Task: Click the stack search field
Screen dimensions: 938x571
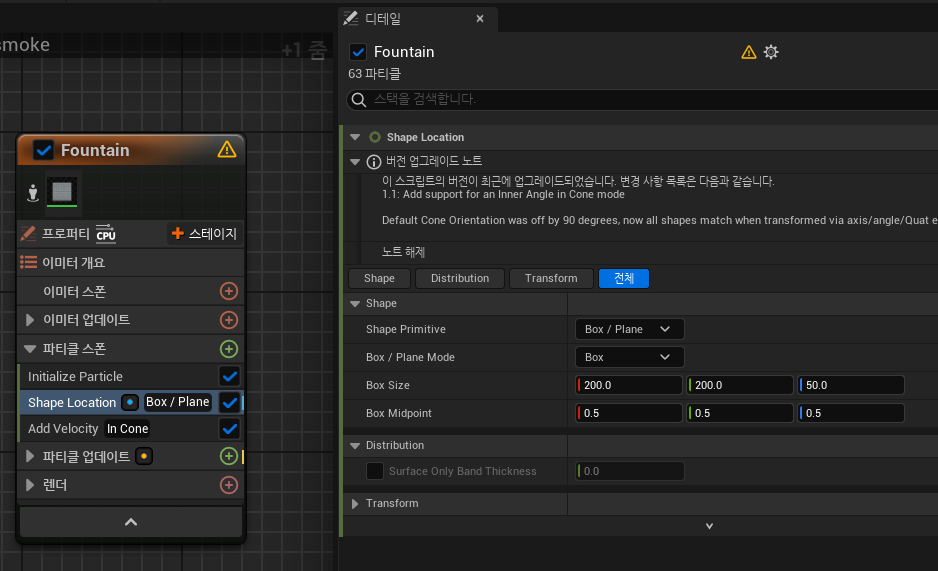Action: 642,99
